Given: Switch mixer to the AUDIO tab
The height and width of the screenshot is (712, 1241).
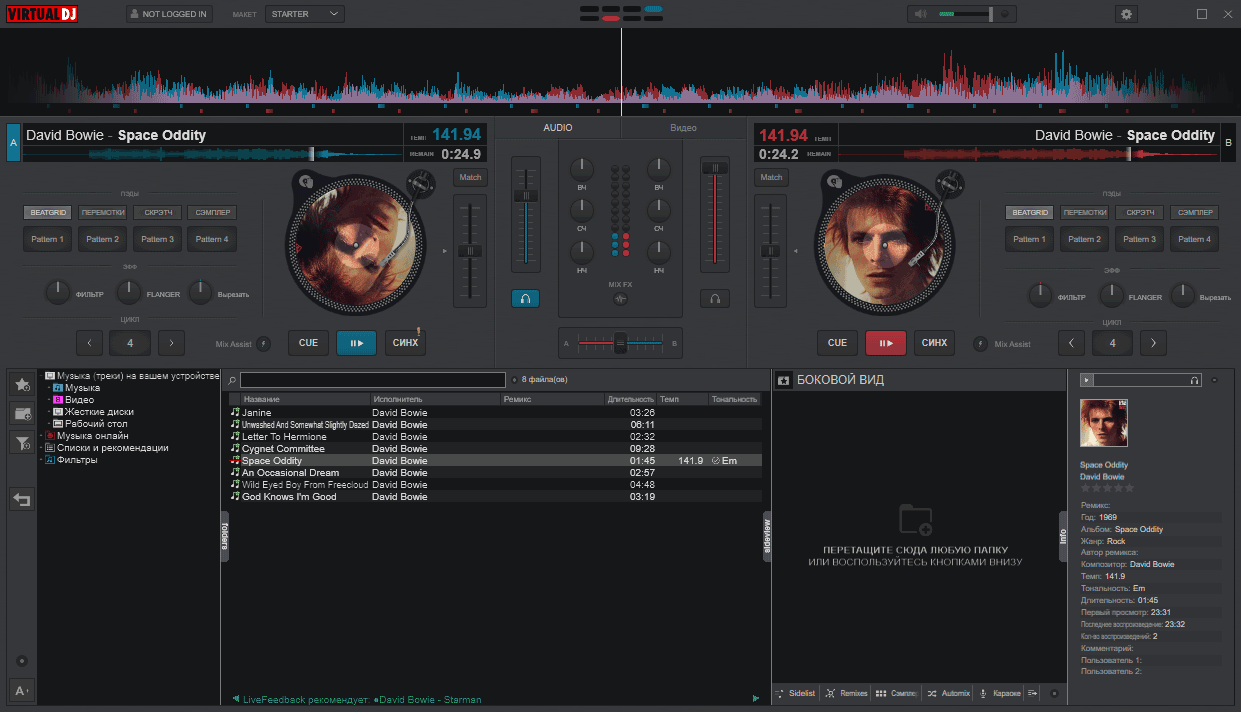Looking at the screenshot, I should [x=558, y=128].
